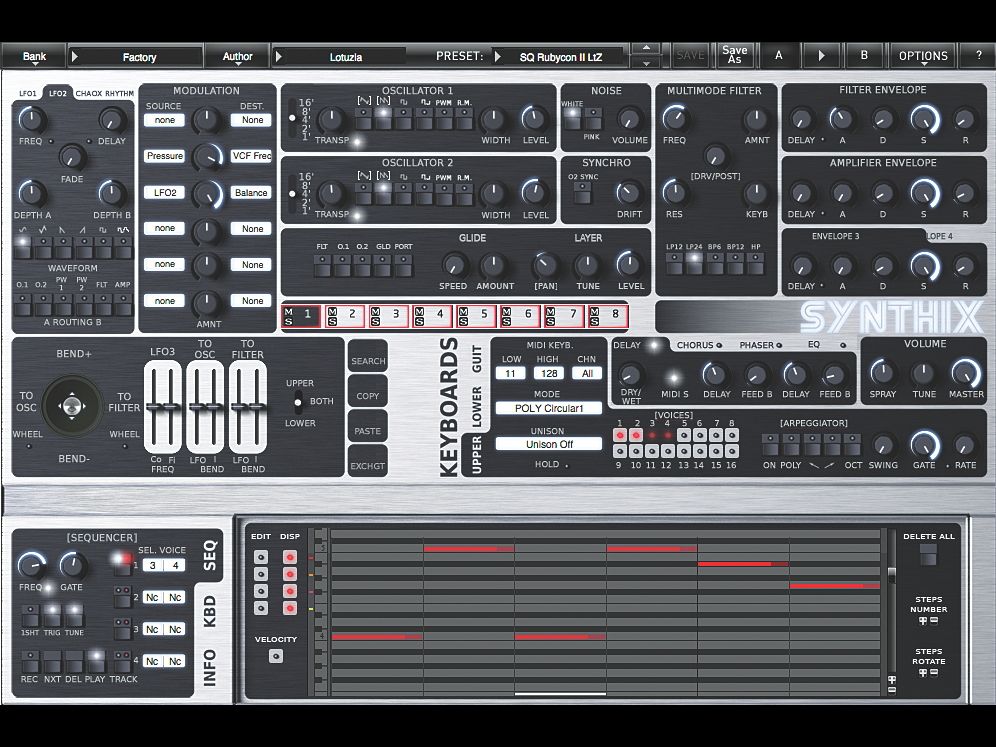This screenshot has width=996, height=747.
Task: Select the LP24 filter type
Action: (x=694, y=262)
